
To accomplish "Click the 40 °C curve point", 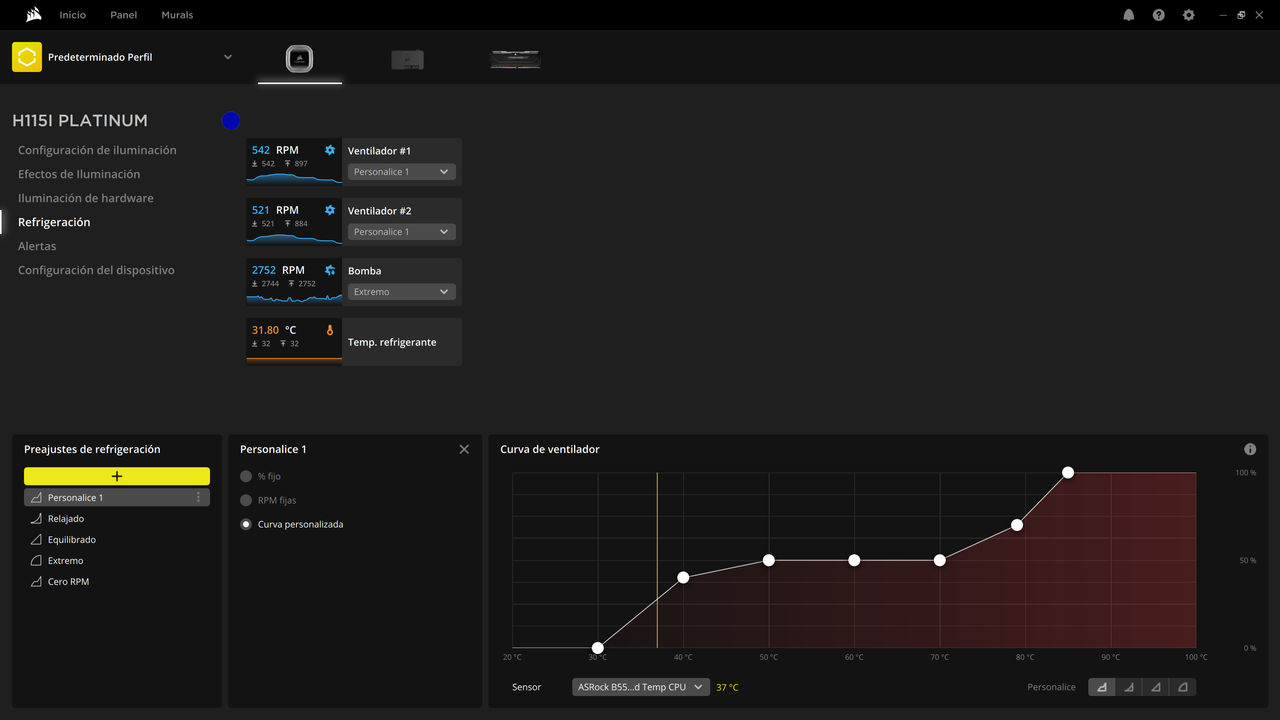I will (683, 577).
